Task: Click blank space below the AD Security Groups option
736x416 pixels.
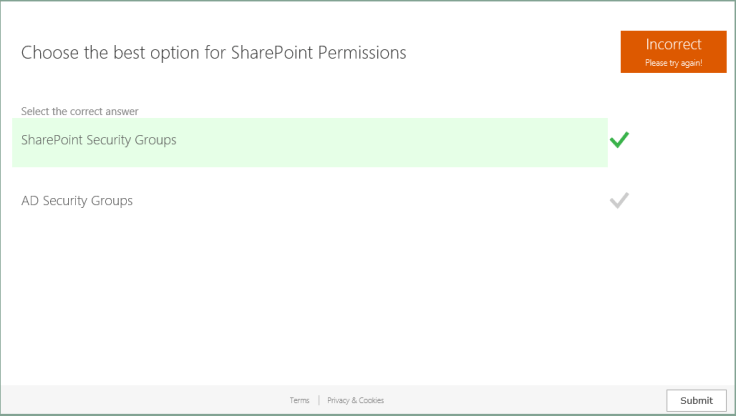Action: point(300,290)
